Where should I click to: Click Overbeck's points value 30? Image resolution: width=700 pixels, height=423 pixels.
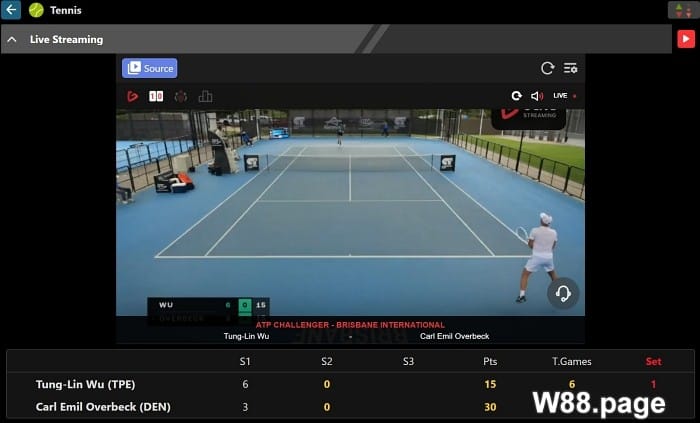point(490,407)
